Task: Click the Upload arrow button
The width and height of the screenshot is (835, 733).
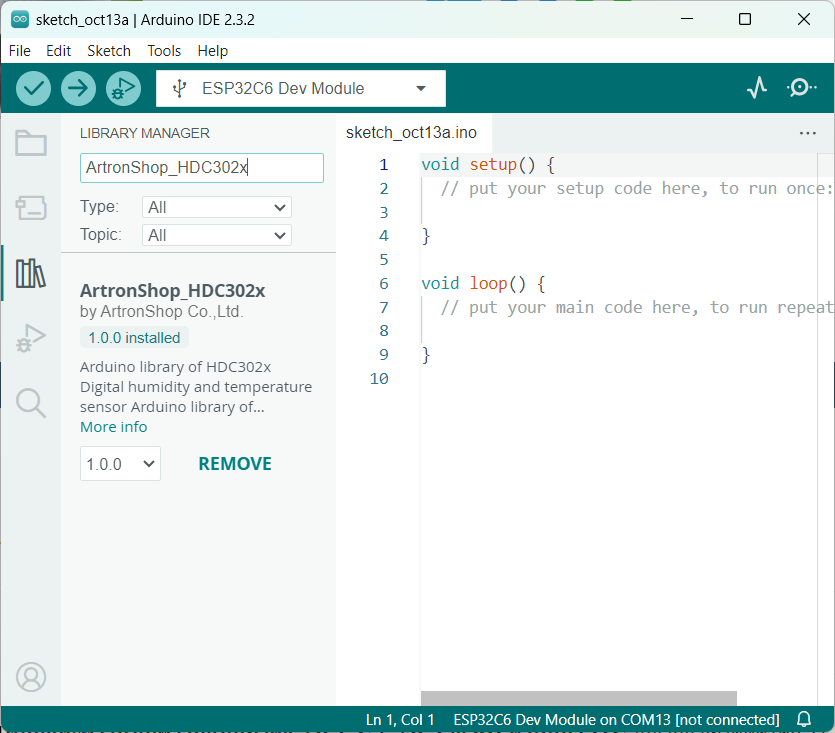Action: (x=78, y=88)
